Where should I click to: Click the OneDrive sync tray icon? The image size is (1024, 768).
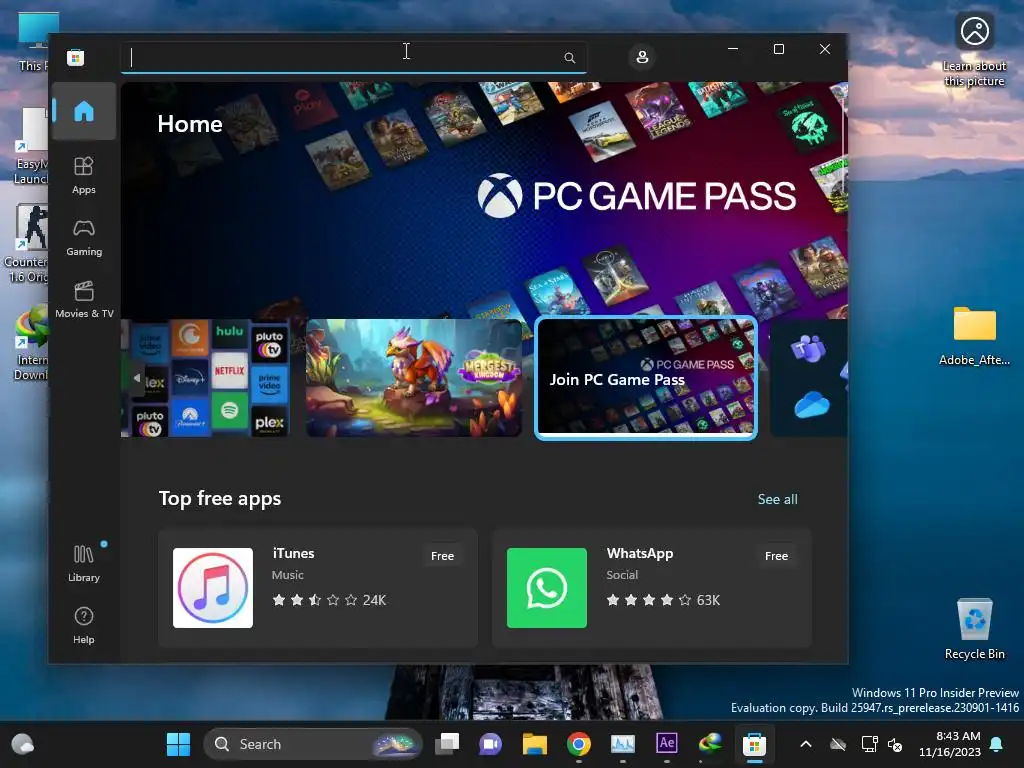[x=838, y=744]
